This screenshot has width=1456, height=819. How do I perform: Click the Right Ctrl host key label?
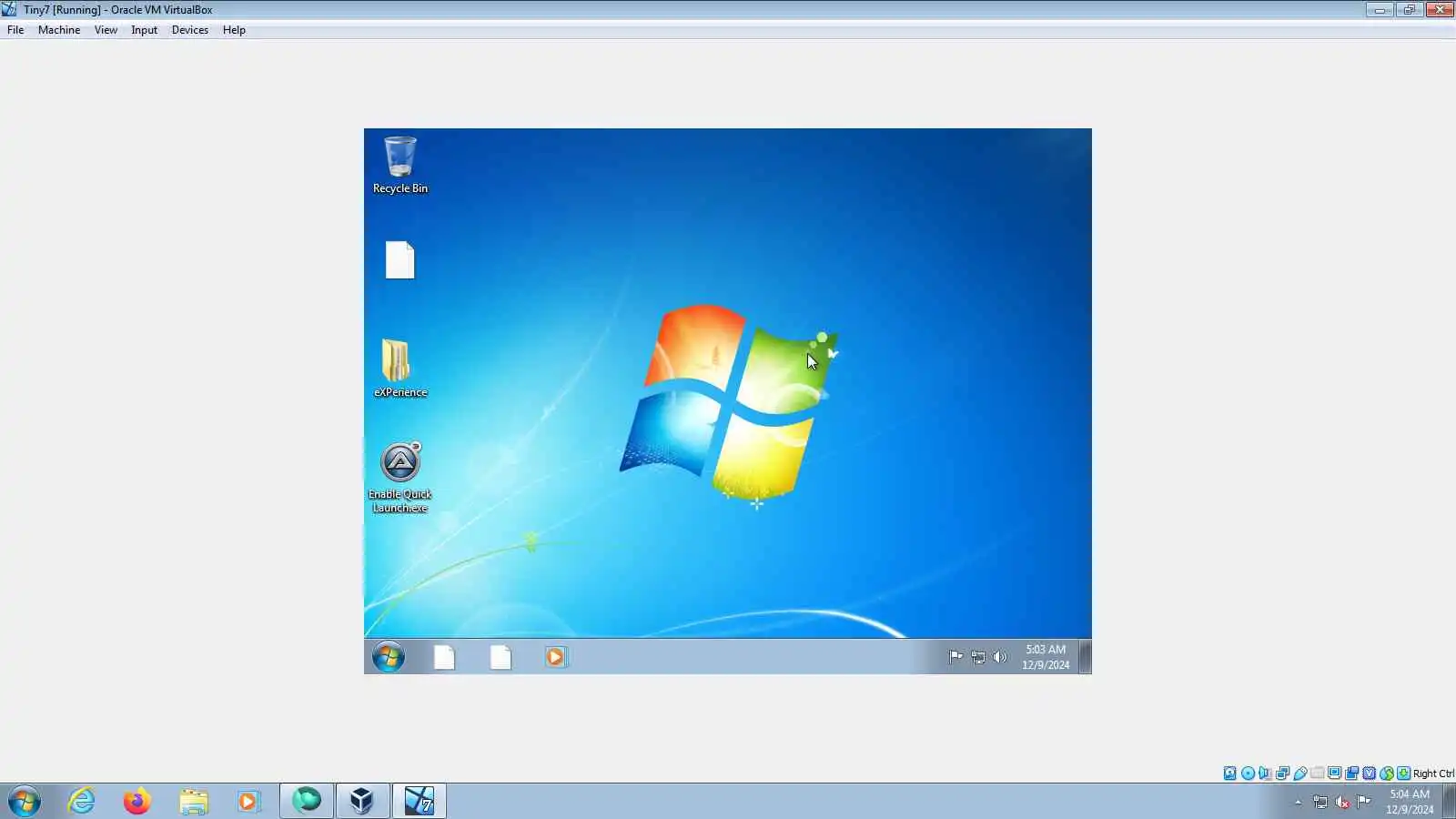point(1433,773)
